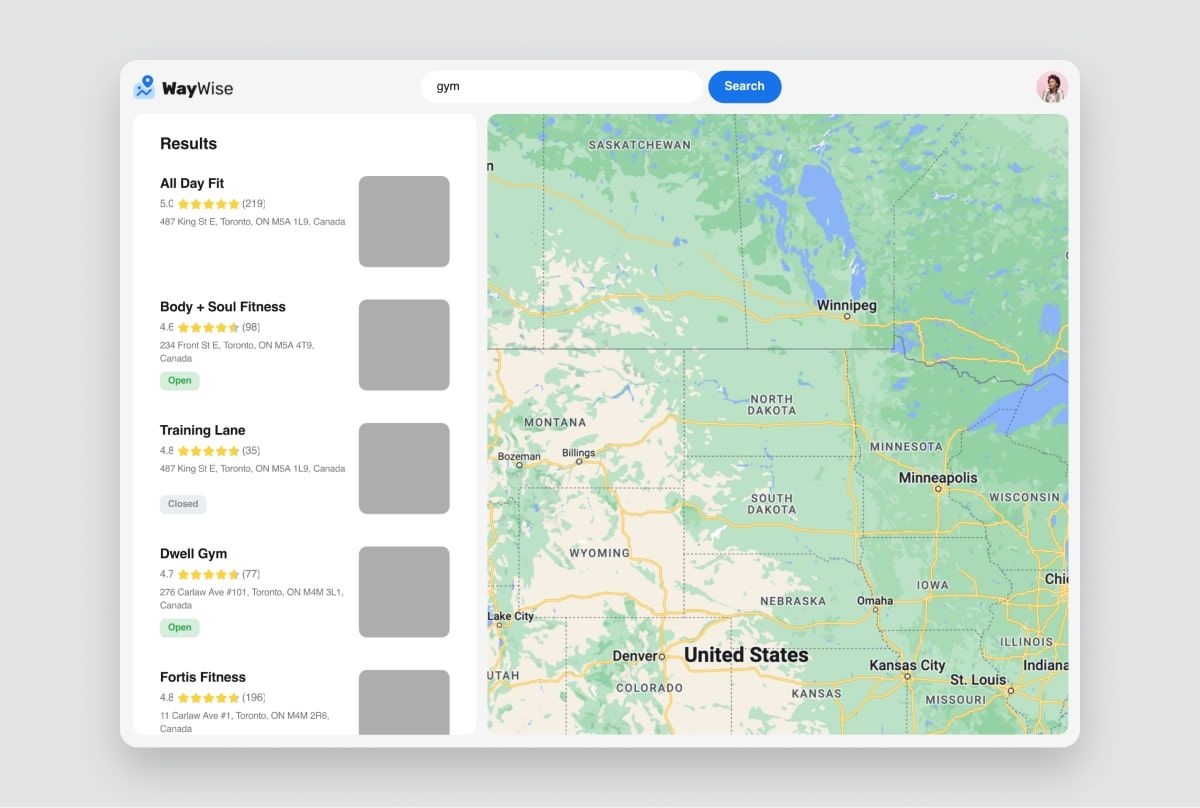Click Minneapolis on the map
1200x808 pixels.
[938, 478]
